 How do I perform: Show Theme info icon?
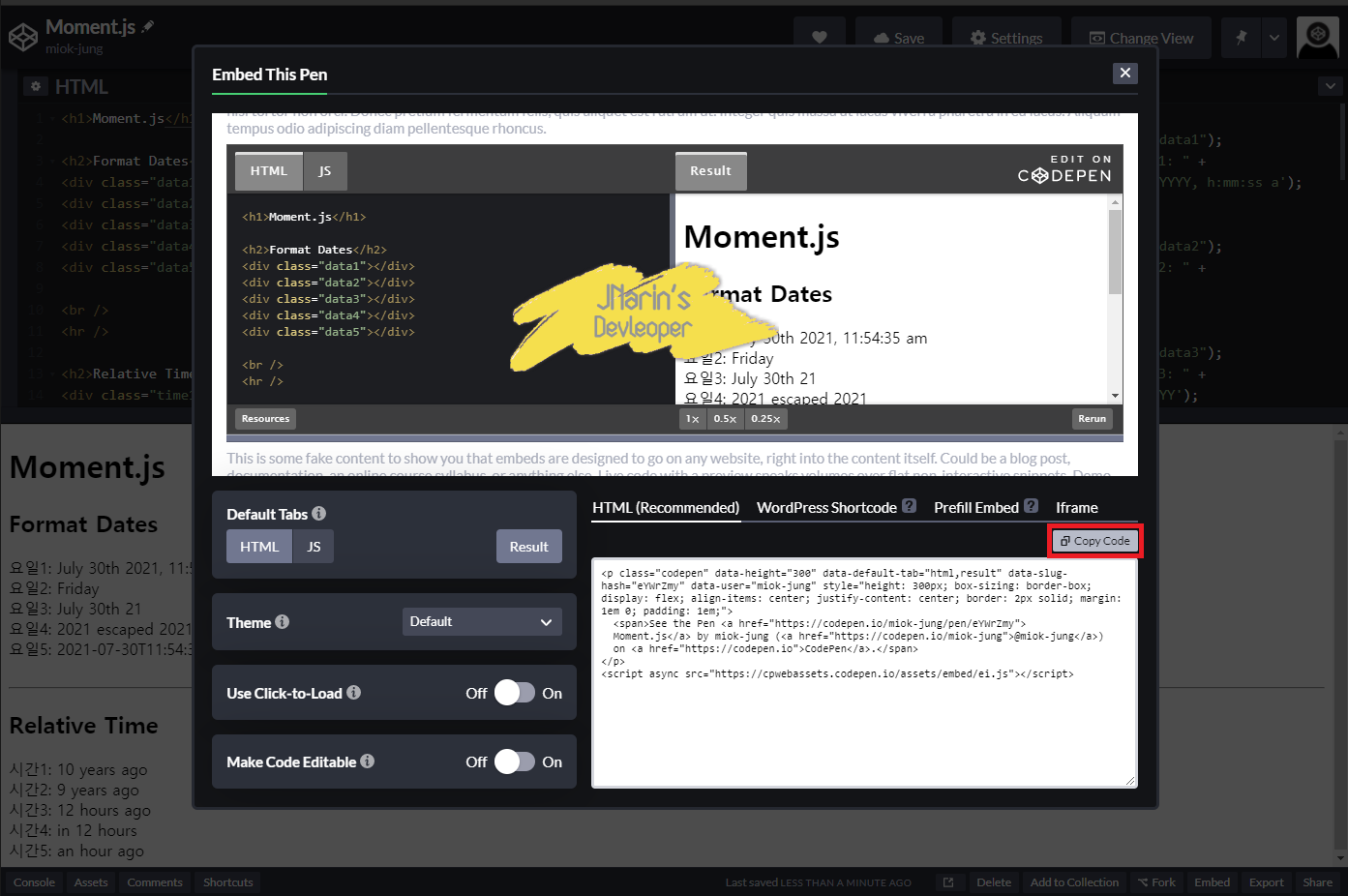[x=282, y=622]
